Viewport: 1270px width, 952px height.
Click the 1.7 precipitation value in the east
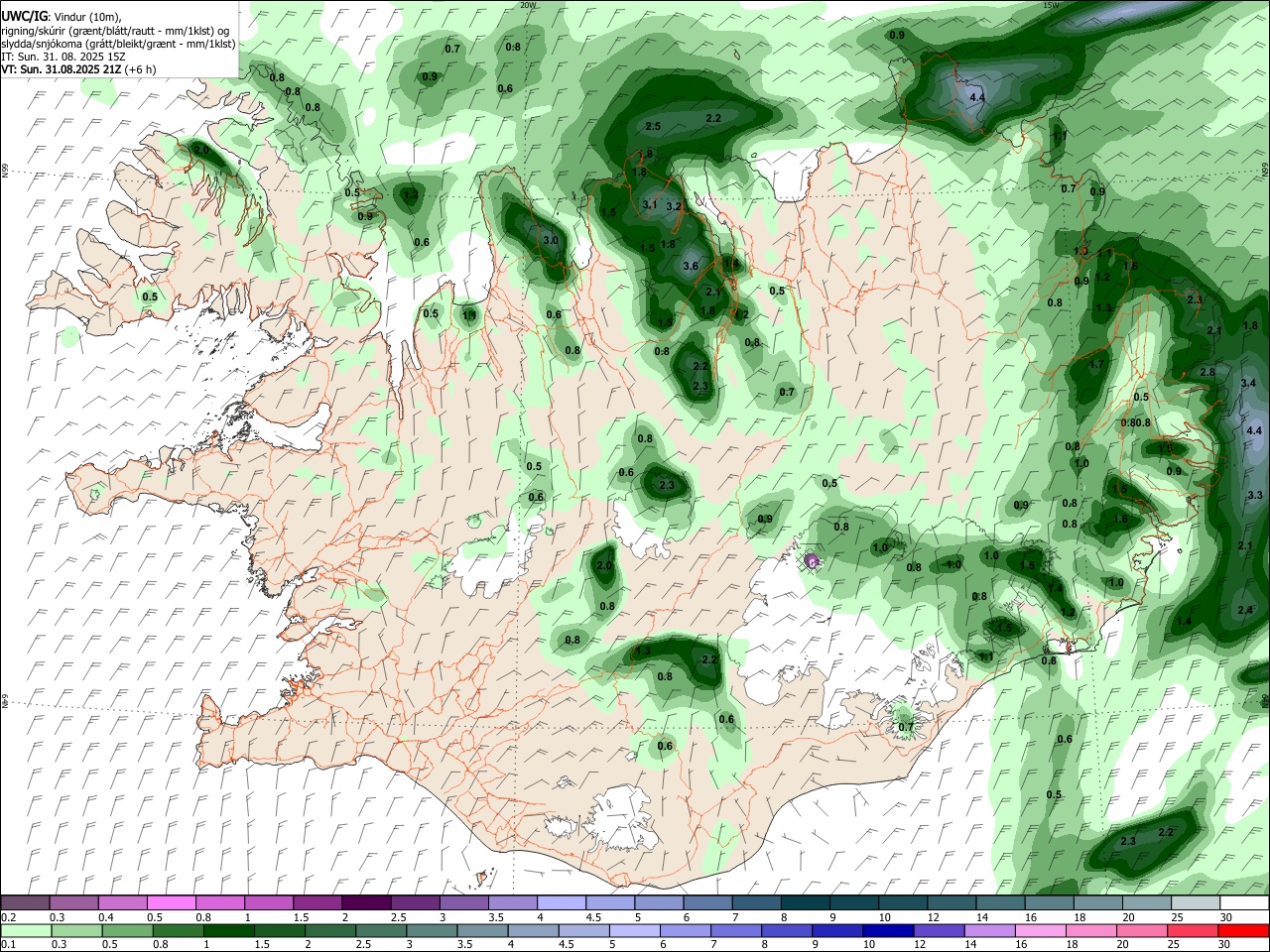(1096, 365)
